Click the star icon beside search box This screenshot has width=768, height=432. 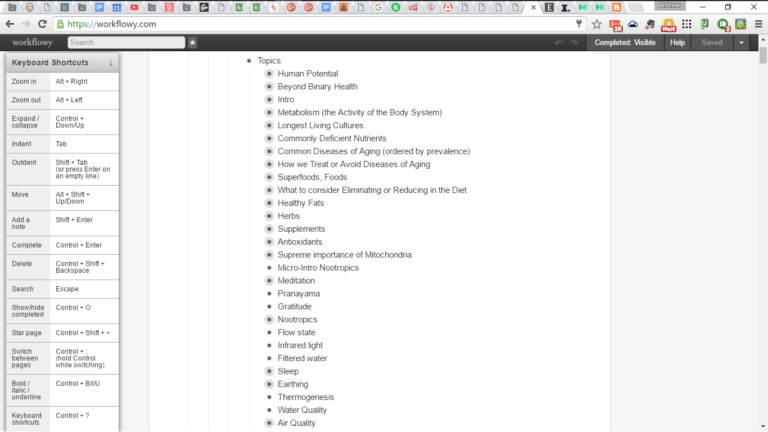pyautogui.click(x=193, y=43)
